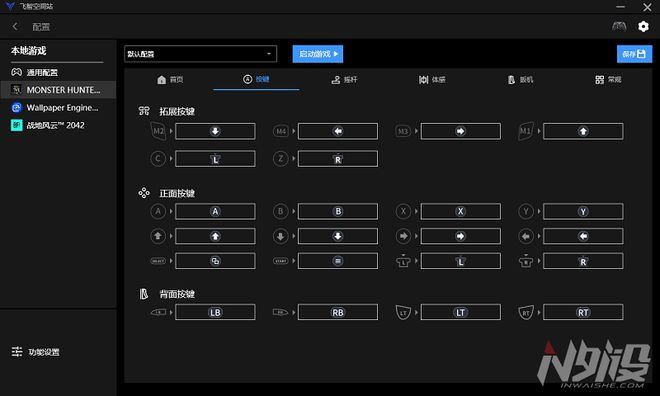Select the Z button source icon
Screen dimensions: 660x396
pyautogui.click(x=281, y=159)
